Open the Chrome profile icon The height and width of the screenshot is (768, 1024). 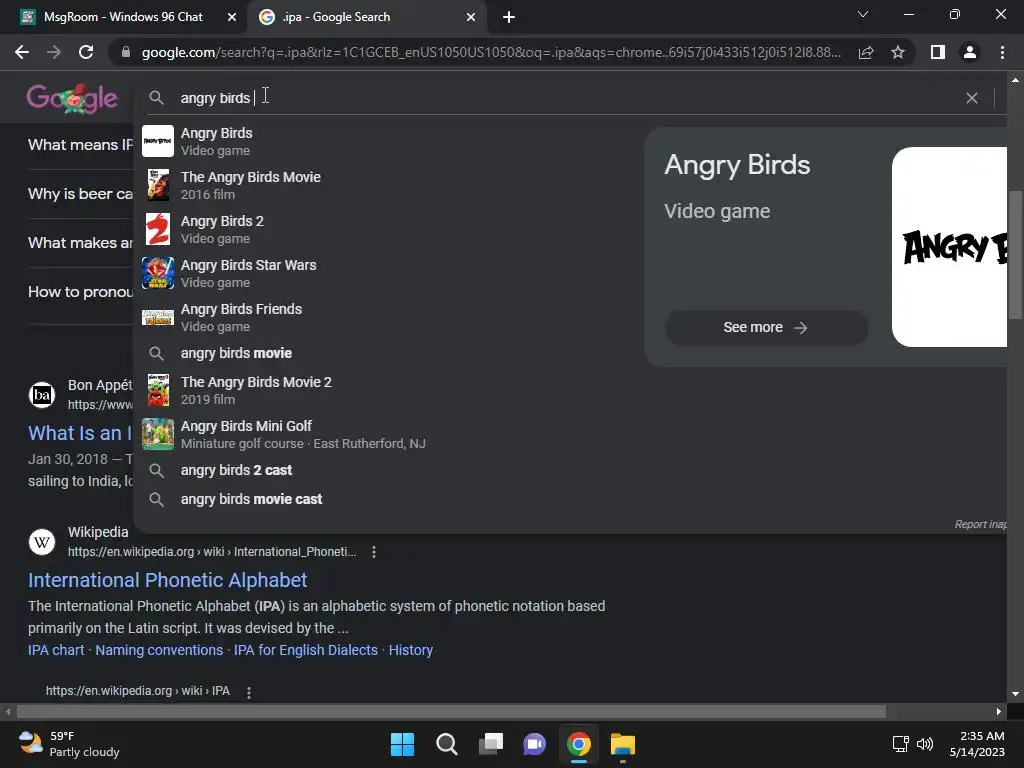(x=970, y=52)
